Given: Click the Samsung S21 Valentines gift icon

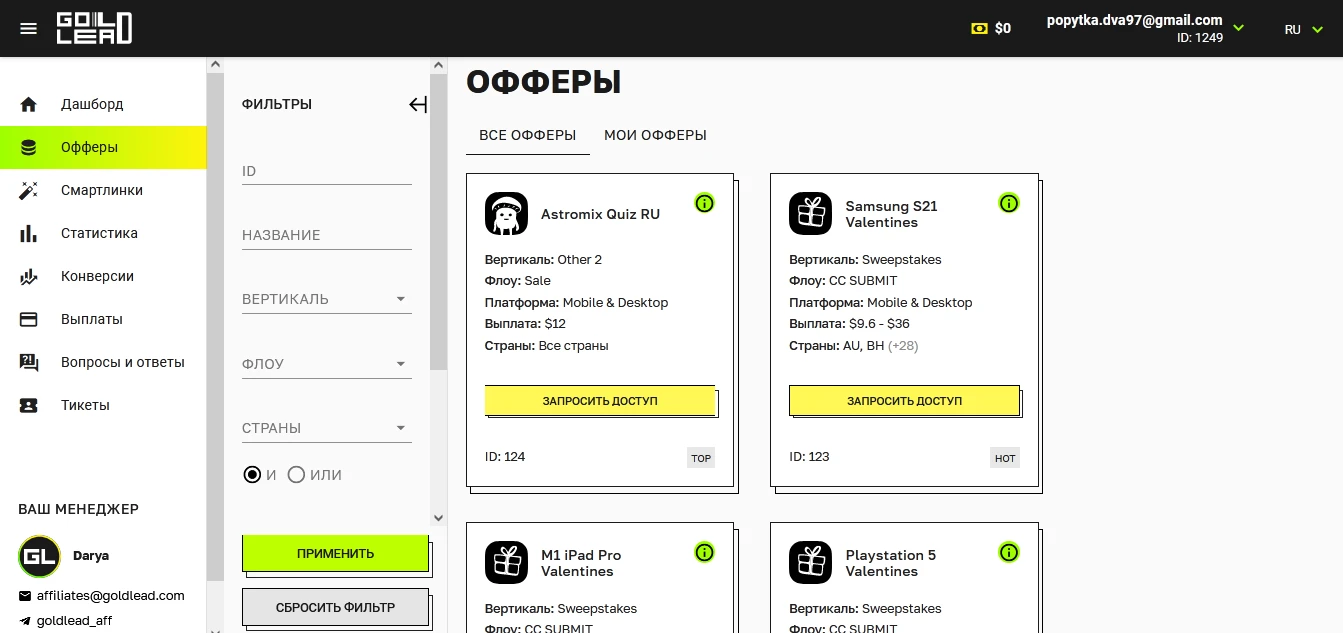Looking at the screenshot, I should pos(810,214).
